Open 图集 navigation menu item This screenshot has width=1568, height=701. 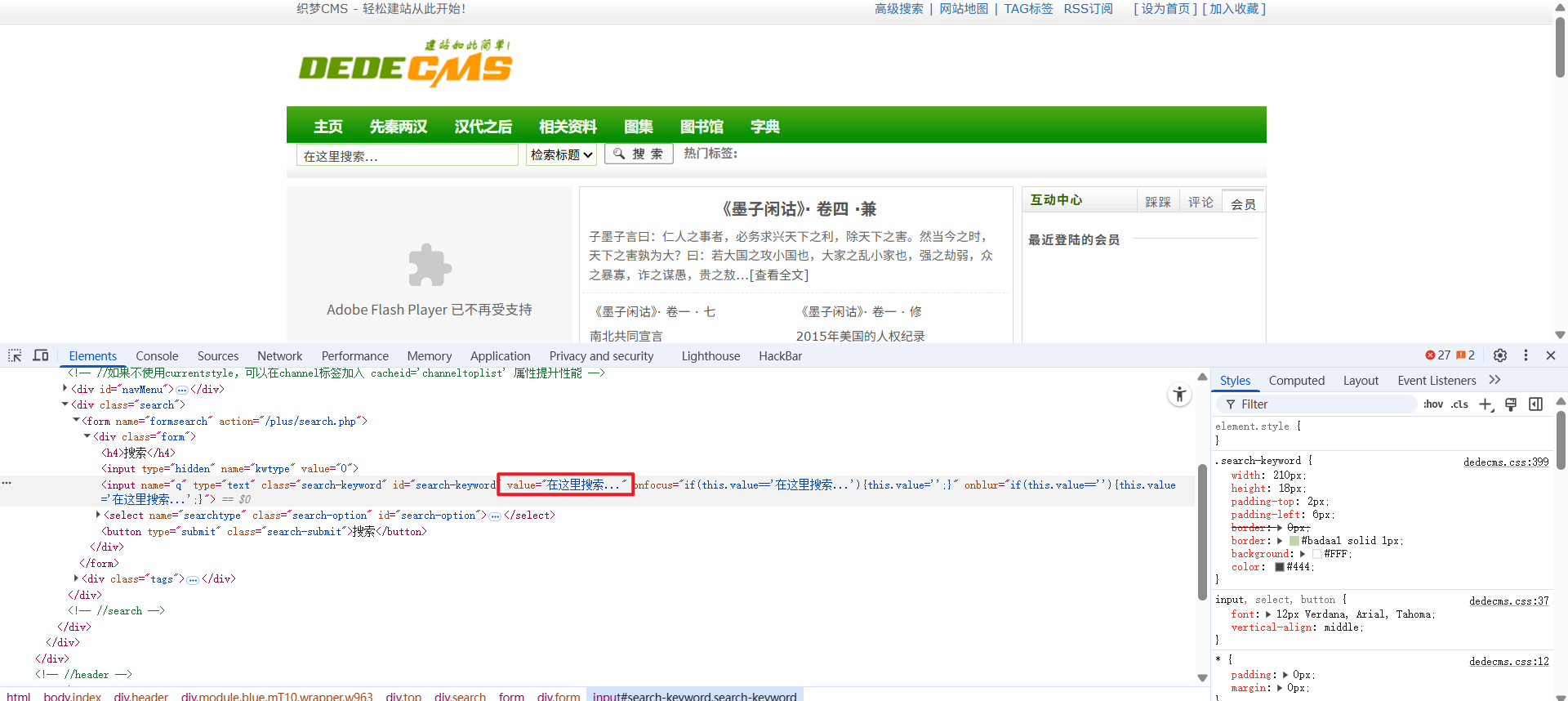click(x=639, y=127)
